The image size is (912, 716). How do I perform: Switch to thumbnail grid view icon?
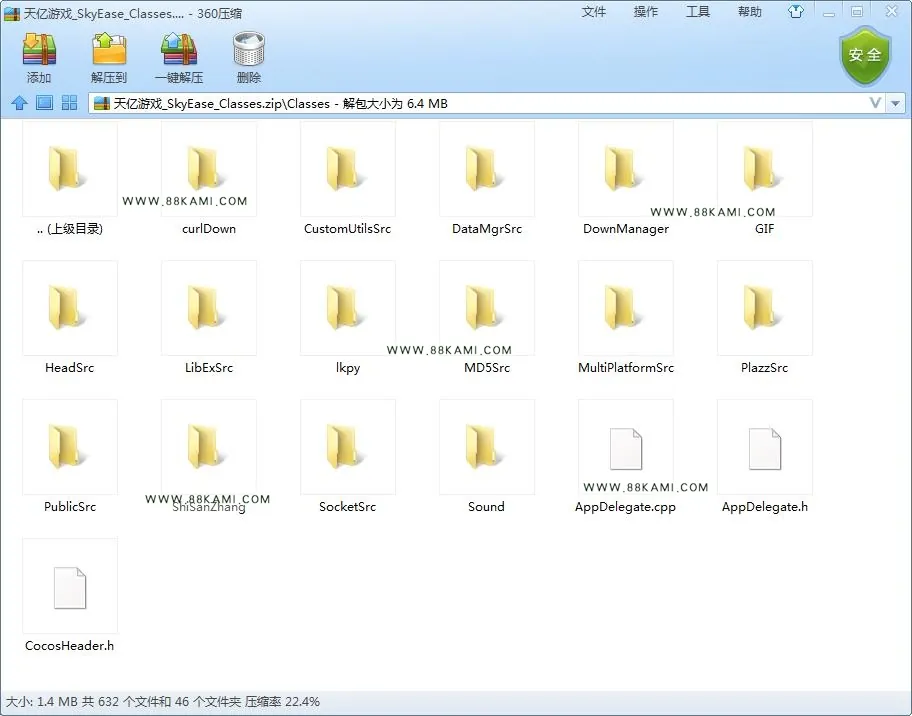click(x=69, y=103)
